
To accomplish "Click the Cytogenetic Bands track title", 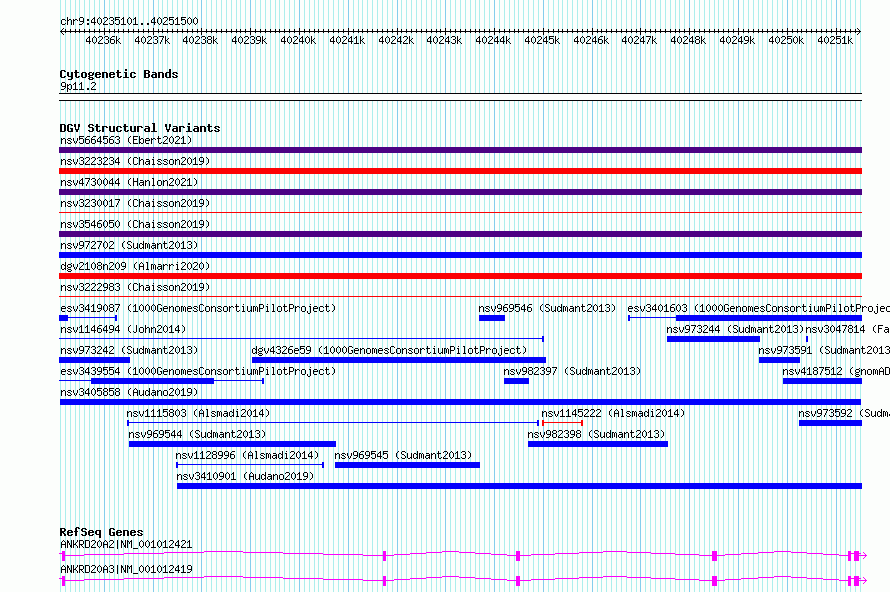I will [x=119, y=74].
